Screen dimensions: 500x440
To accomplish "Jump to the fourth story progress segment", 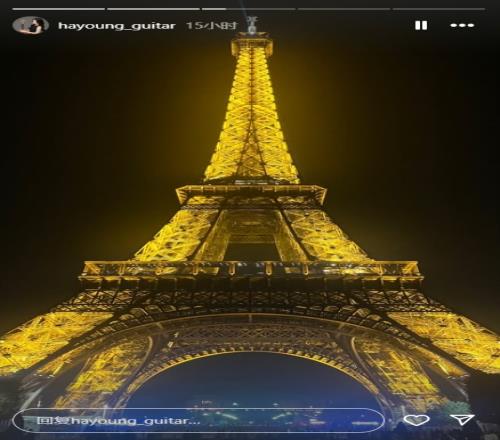I will click(344, 9).
